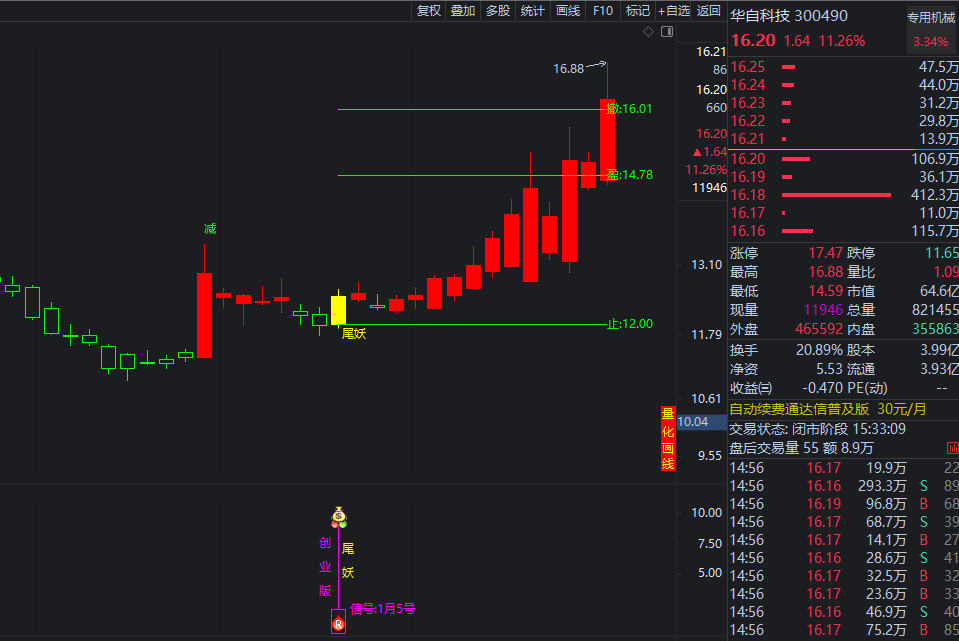This screenshot has width=959, height=641.
Task: Open the 标记 marker menu
Action: click(637, 11)
